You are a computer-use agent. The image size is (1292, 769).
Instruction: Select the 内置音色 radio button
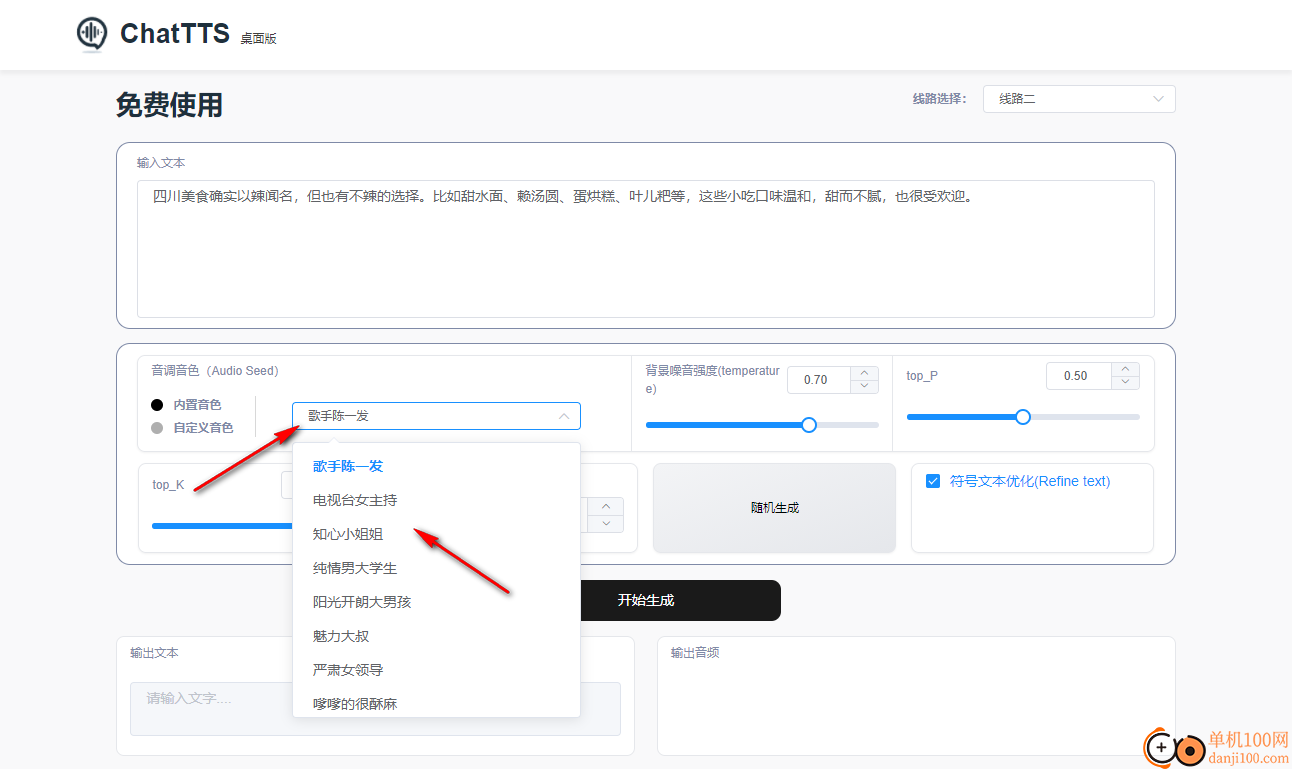click(x=157, y=405)
